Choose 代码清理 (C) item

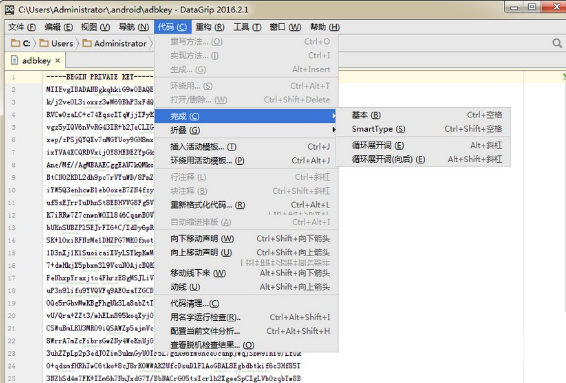tap(246, 304)
